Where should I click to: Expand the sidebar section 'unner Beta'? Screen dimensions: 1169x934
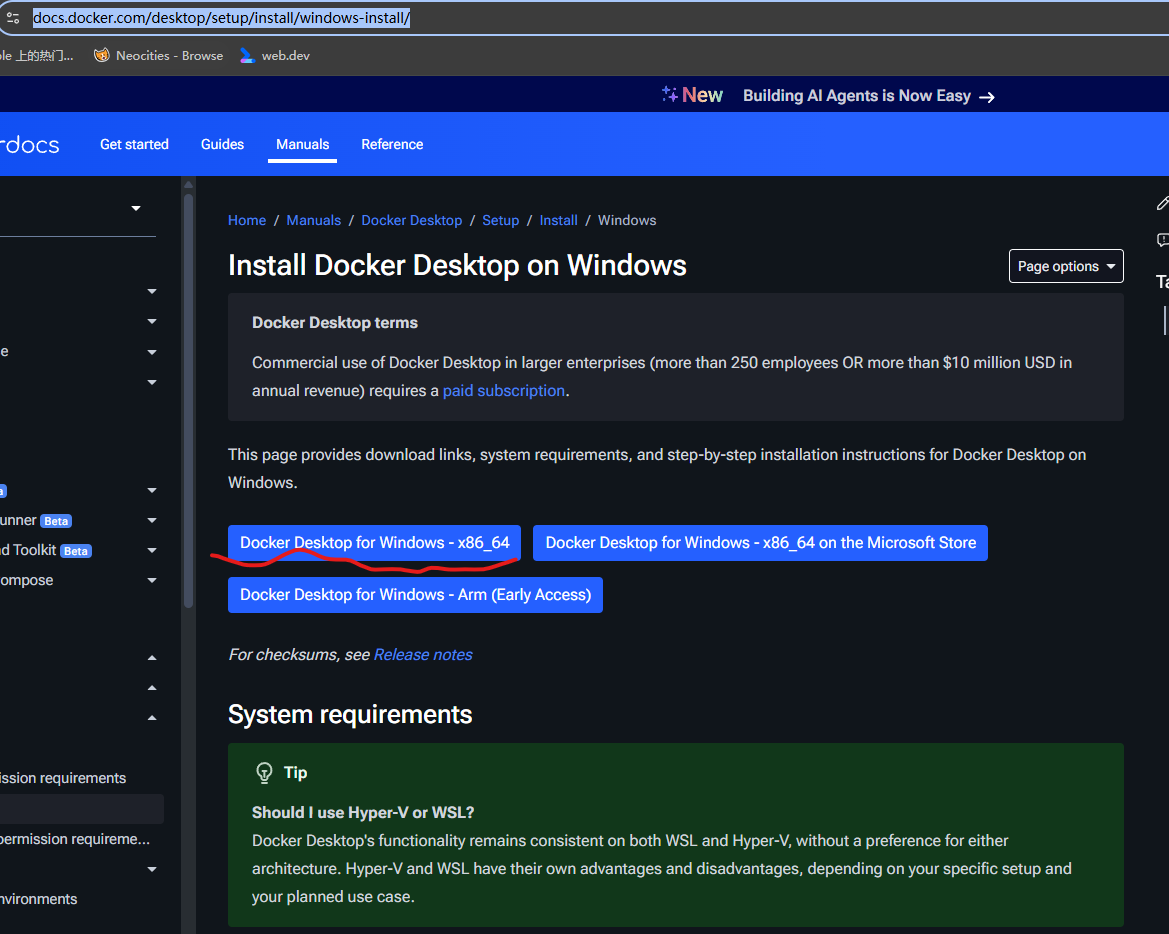[152, 520]
